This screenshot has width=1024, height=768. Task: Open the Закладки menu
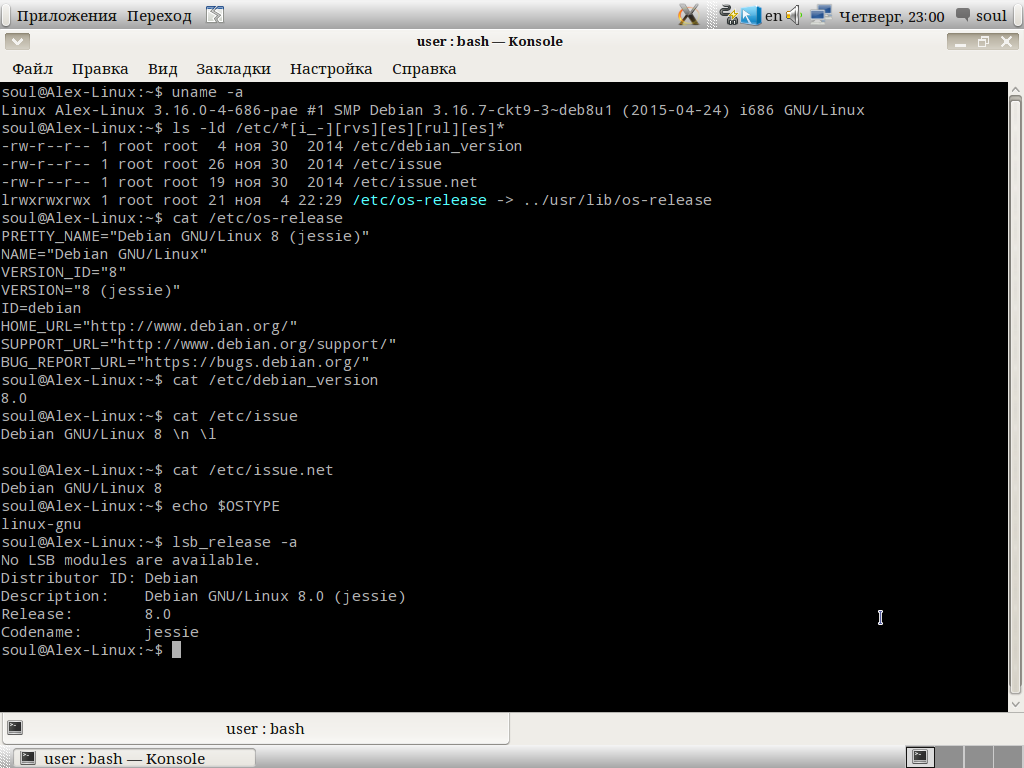point(233,69)
